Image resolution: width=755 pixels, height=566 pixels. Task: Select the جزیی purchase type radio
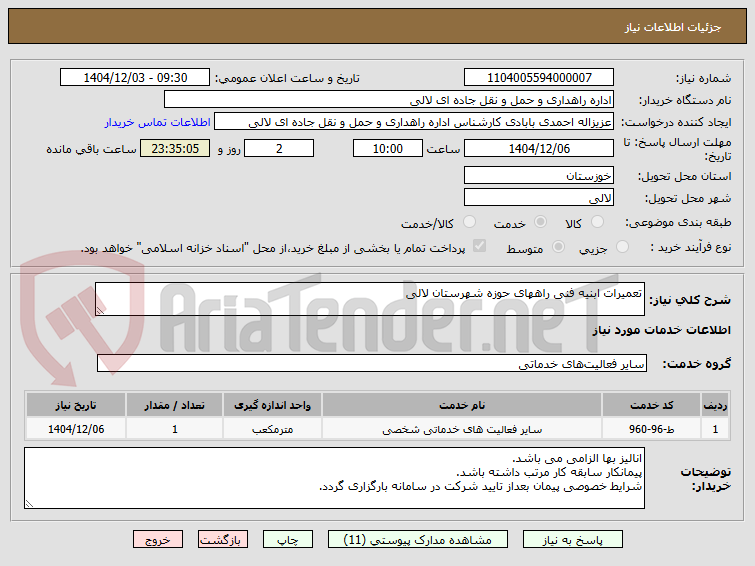[x=622, y=247]
